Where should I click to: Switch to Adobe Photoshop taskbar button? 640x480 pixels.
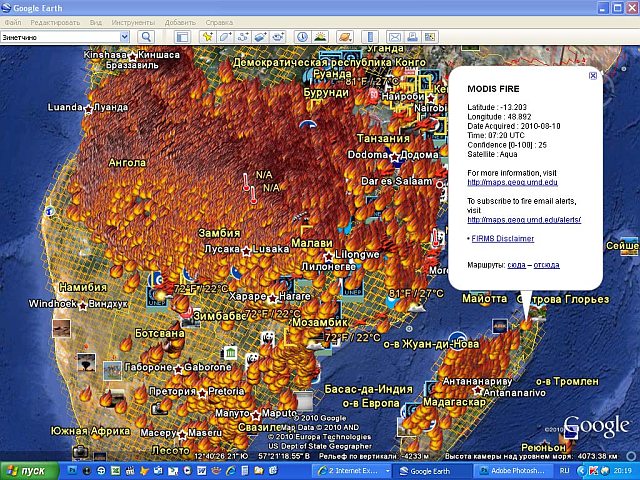pyautogui.click(x=513, y=471)
